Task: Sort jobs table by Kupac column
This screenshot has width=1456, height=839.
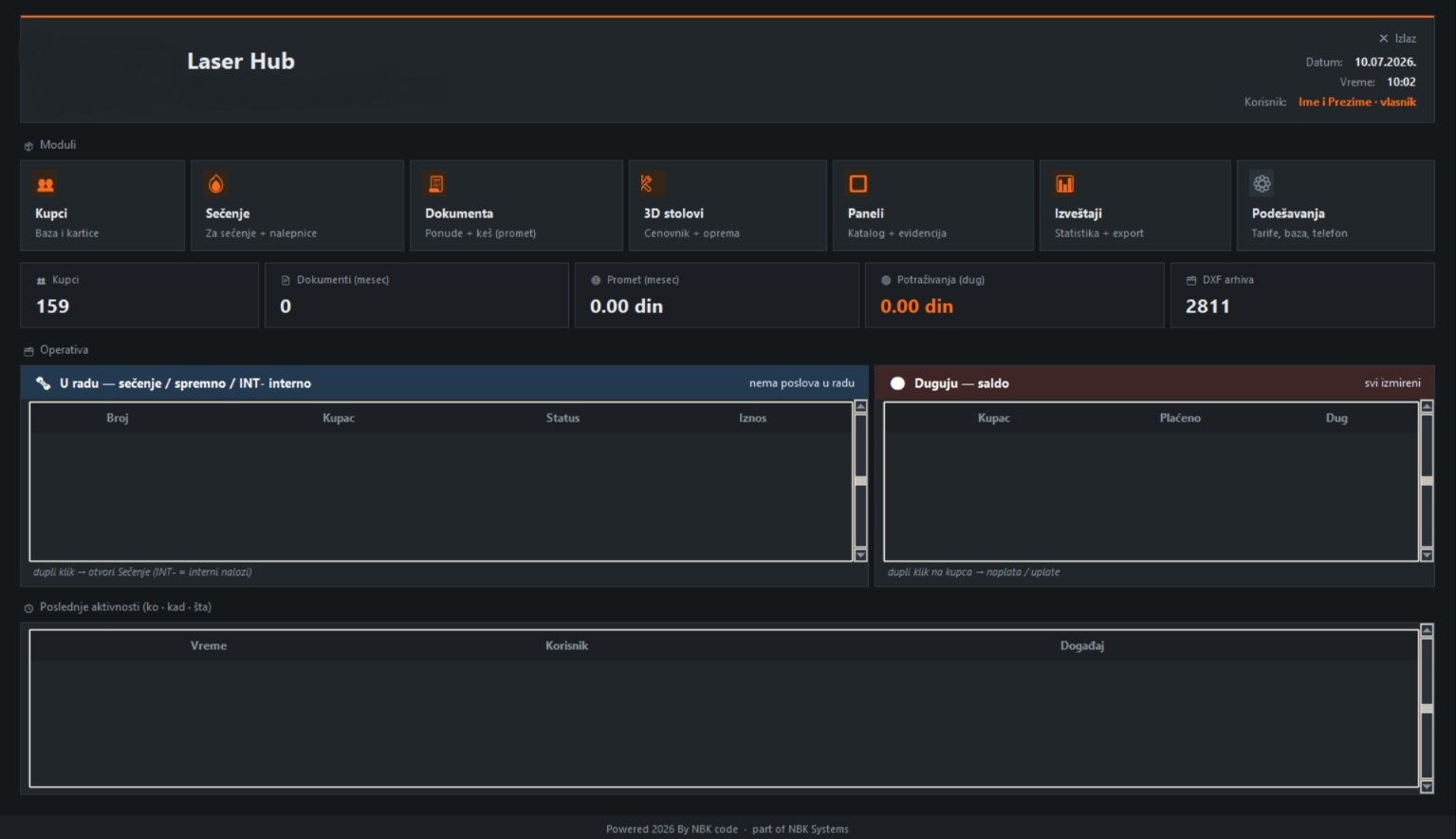Action: click(x=339, y=418)
